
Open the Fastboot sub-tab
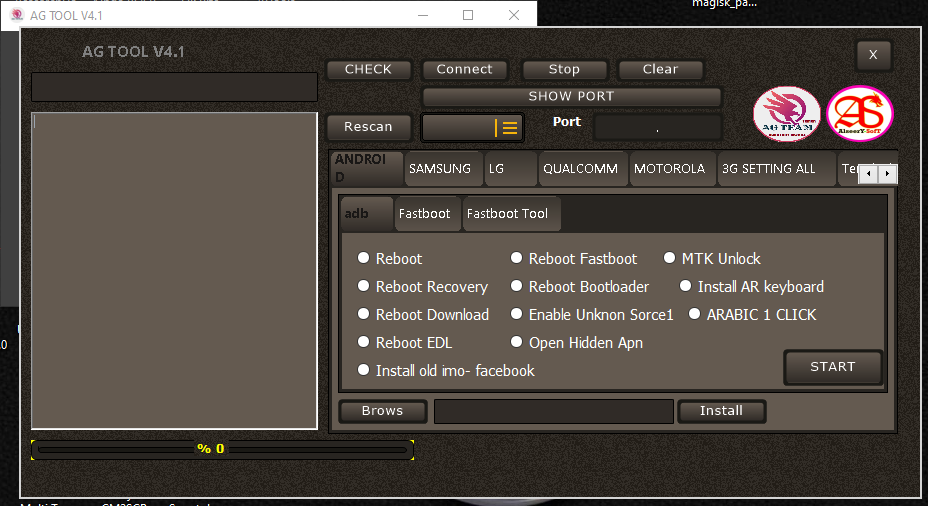pyautogui.click(x=427, y=214)
